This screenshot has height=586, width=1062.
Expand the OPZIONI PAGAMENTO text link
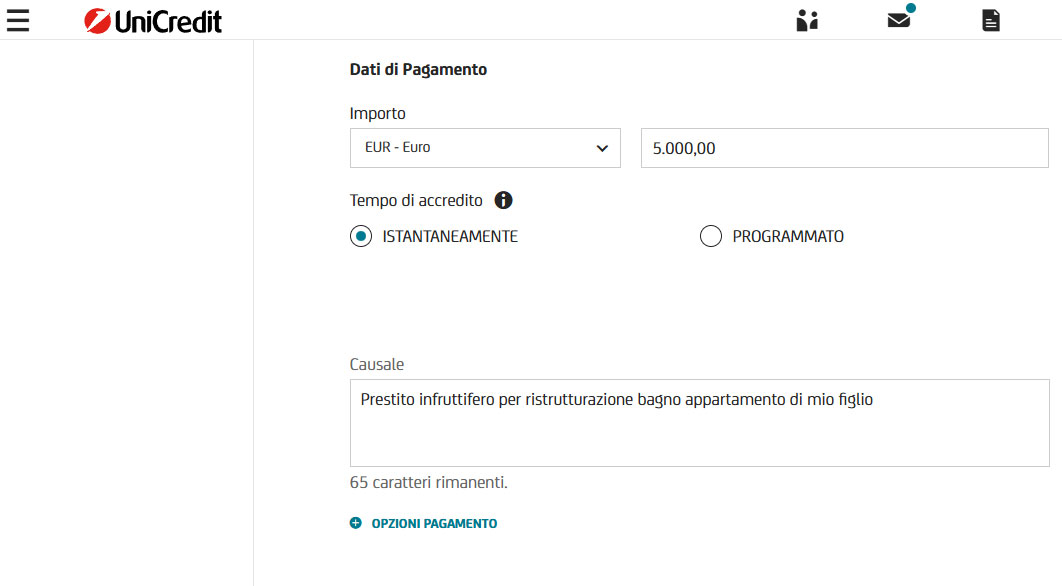tap(434, 523)
